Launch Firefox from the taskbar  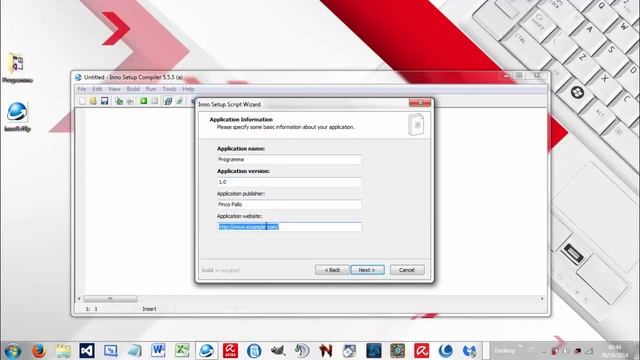39,351
